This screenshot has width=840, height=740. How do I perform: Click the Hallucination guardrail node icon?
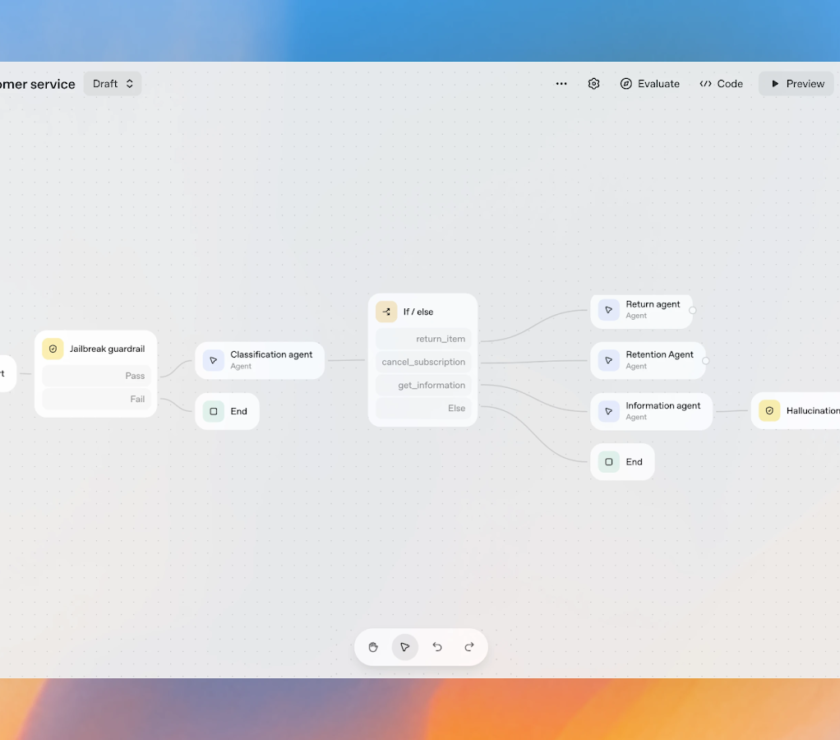pos(769,410)
